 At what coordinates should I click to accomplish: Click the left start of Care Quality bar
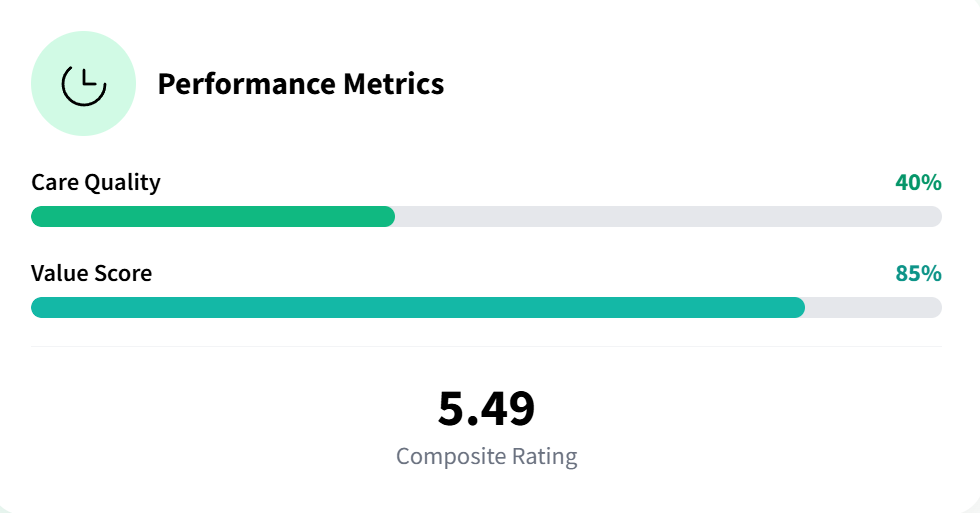click(x=38, y=217)
